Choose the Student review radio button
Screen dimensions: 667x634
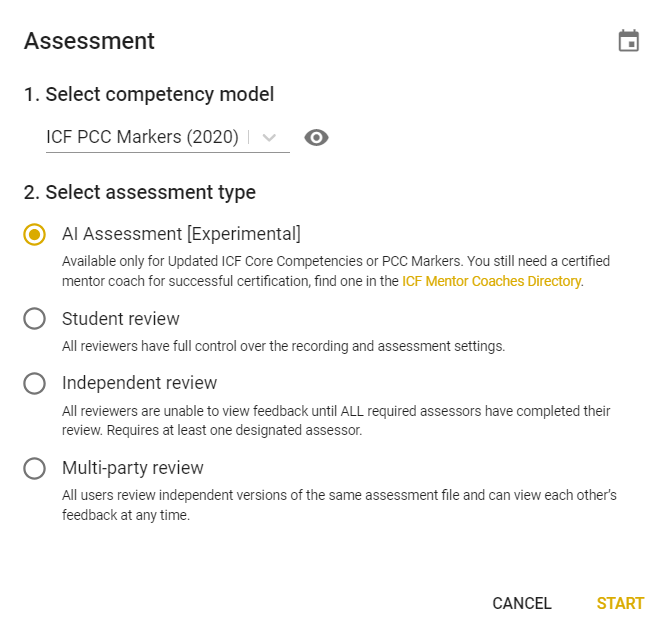tap(35, 319)
